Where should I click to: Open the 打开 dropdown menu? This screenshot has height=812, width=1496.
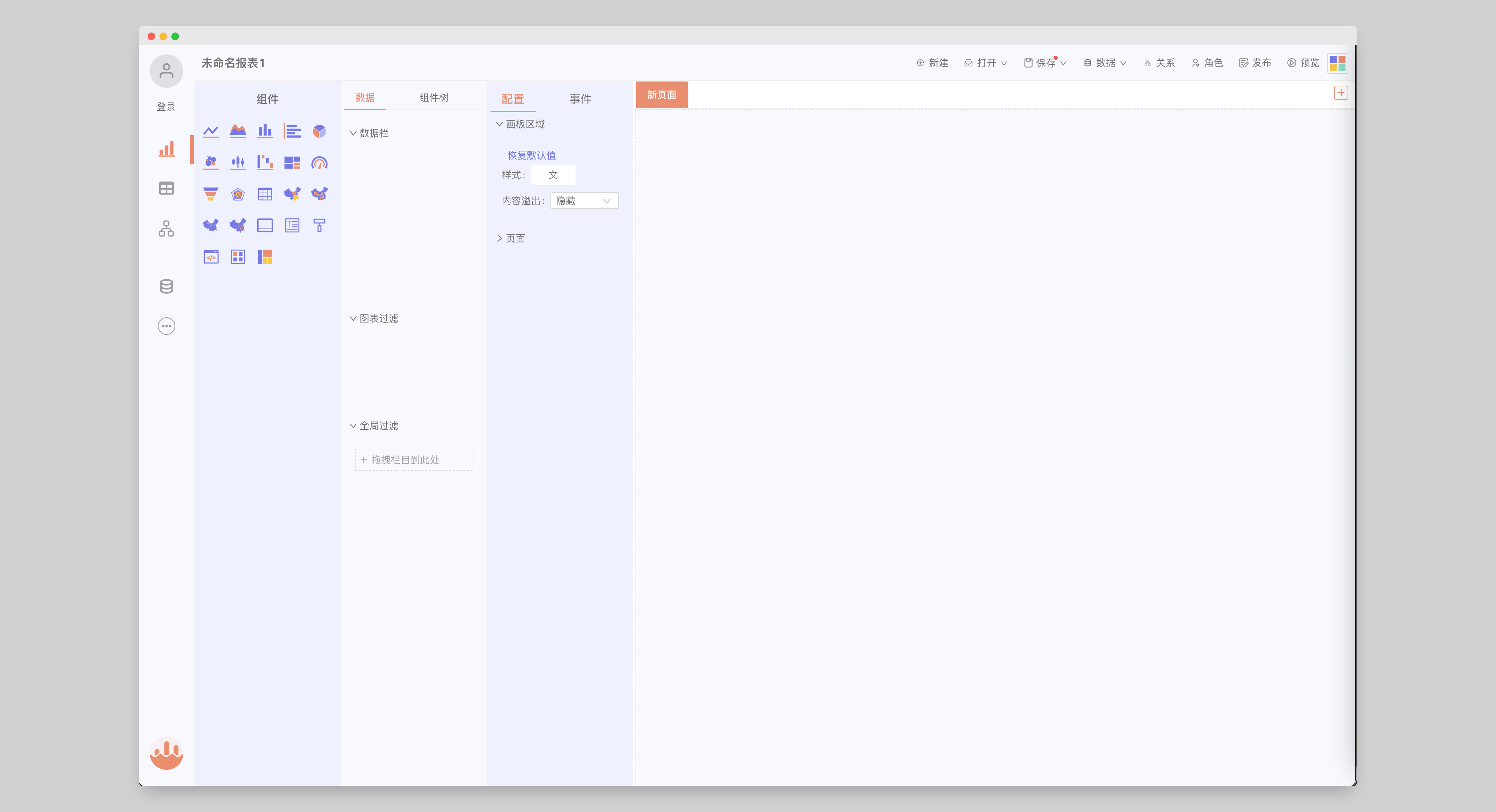[x=986, y=63]
